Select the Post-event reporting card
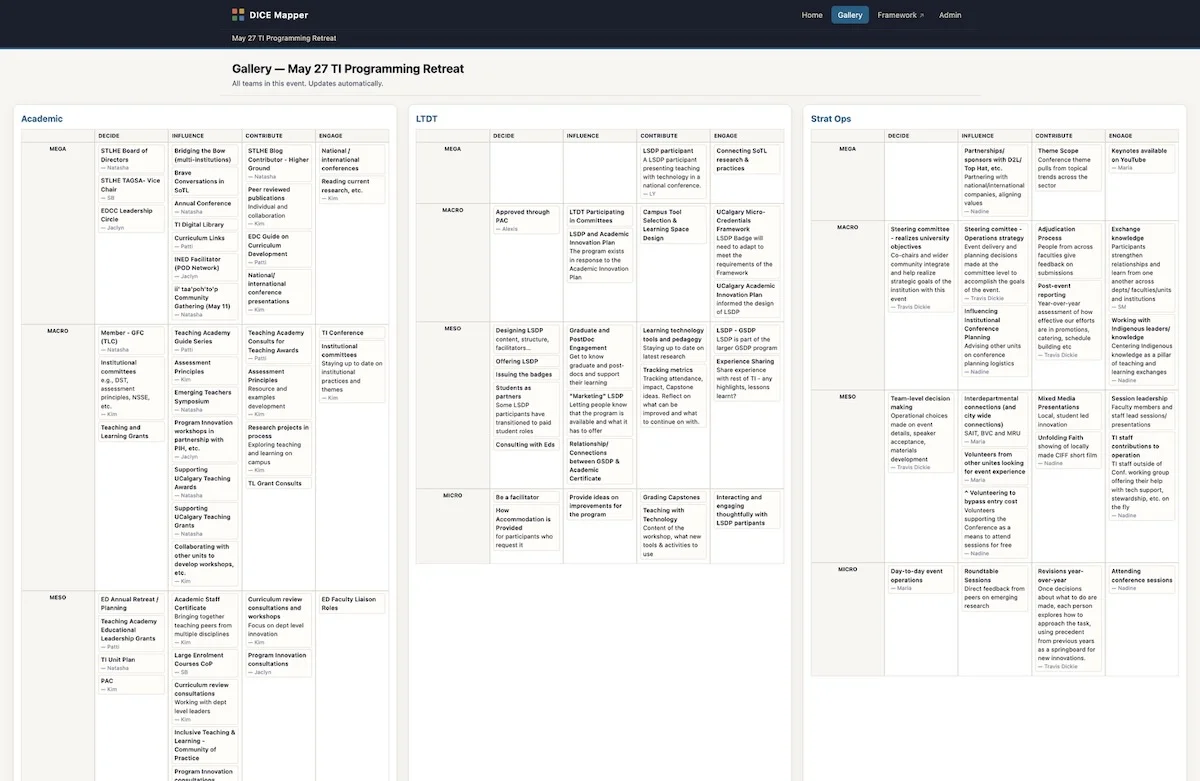 [x=1067, y=320]
